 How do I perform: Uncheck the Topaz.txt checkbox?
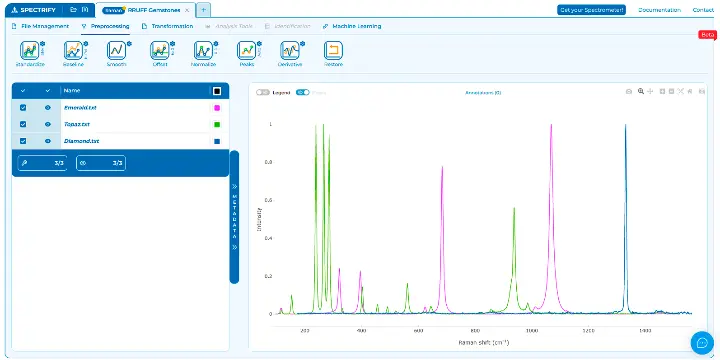tap(23, 124)
